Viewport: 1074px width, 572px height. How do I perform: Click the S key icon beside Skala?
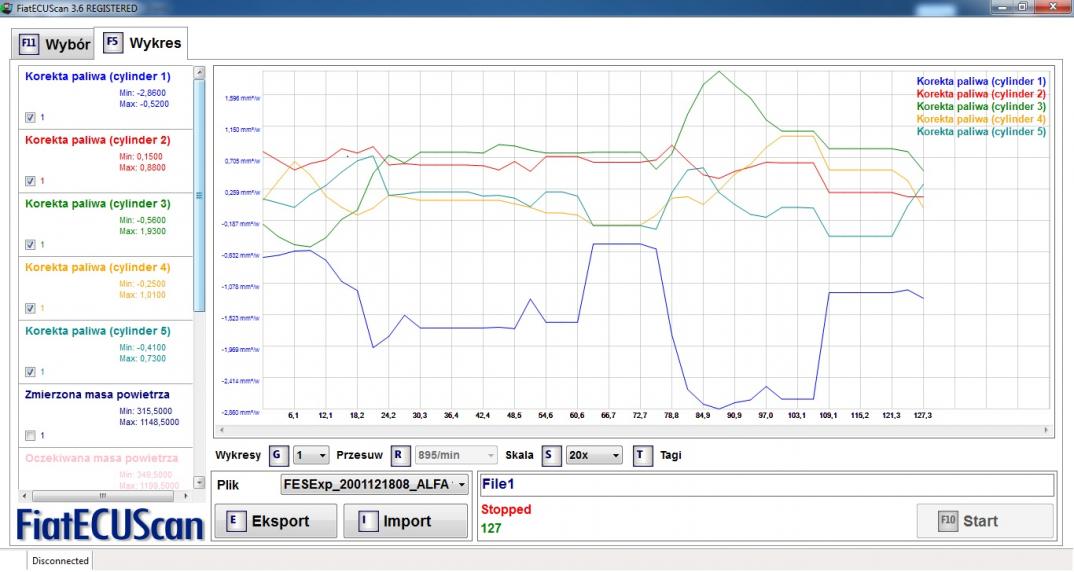pyautogui.click(x=549, y=455)
